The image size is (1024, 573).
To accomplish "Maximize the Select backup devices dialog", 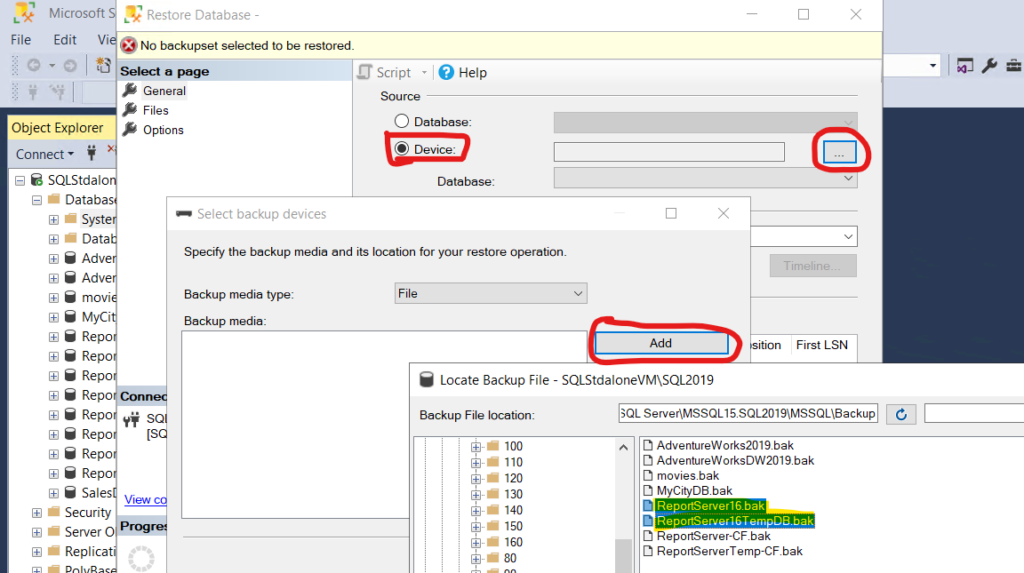I will tap(671, 214).
